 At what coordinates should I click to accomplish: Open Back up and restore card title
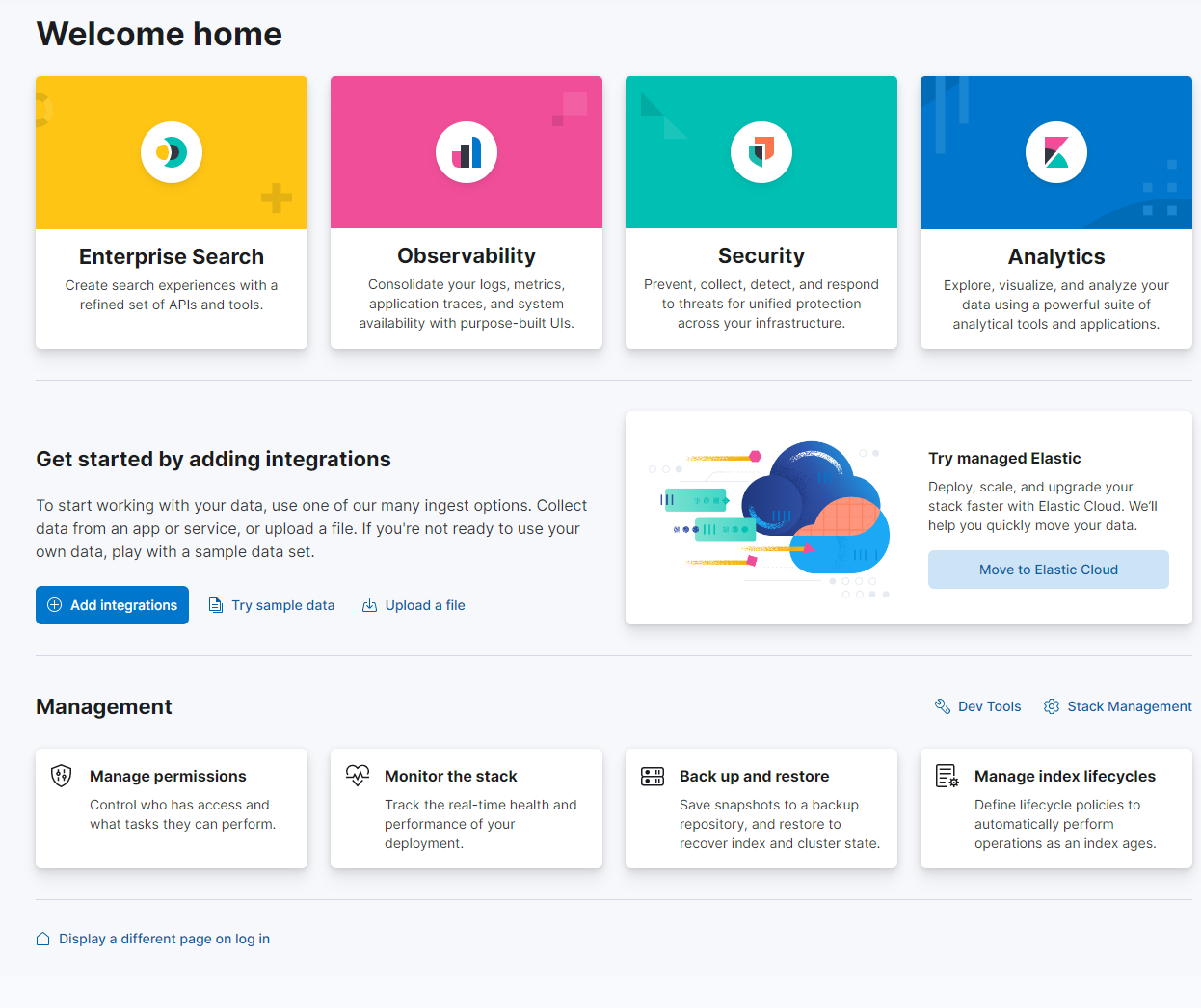coord(754,776)
